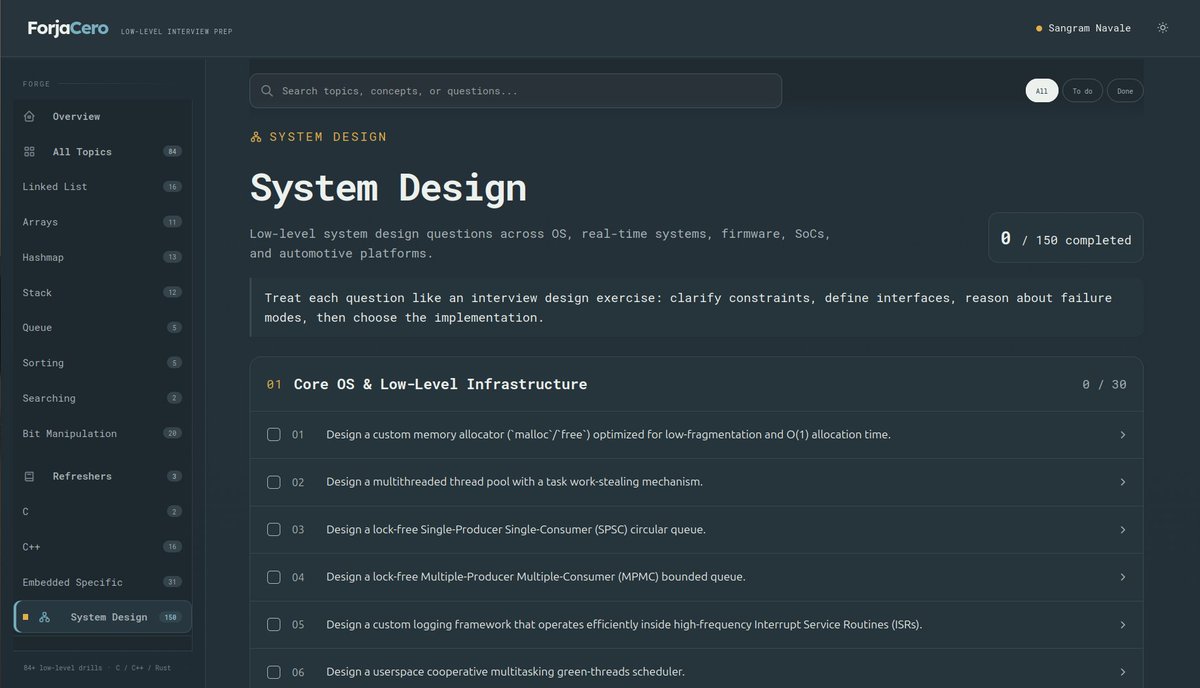
Task: Click the search magnifier icon
Action: 267,90
